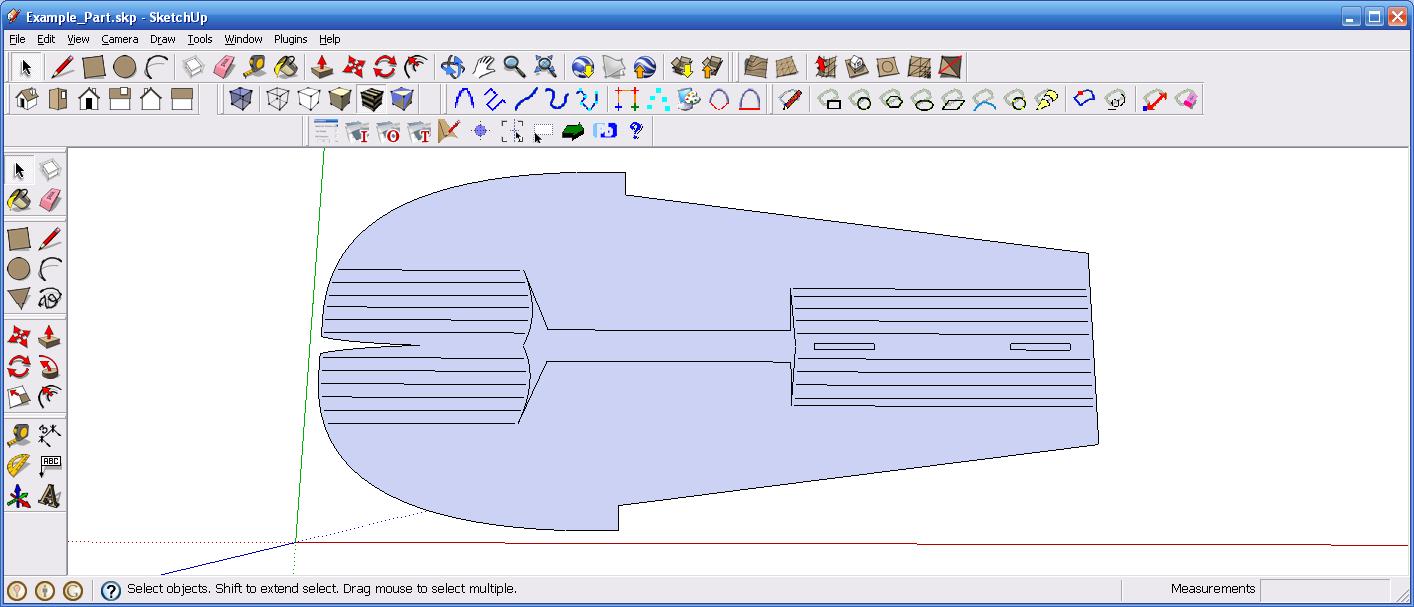Switch to Shaded With Textures style
The width and height of the screenshot is (1414, 607).
tap(371, 99)
